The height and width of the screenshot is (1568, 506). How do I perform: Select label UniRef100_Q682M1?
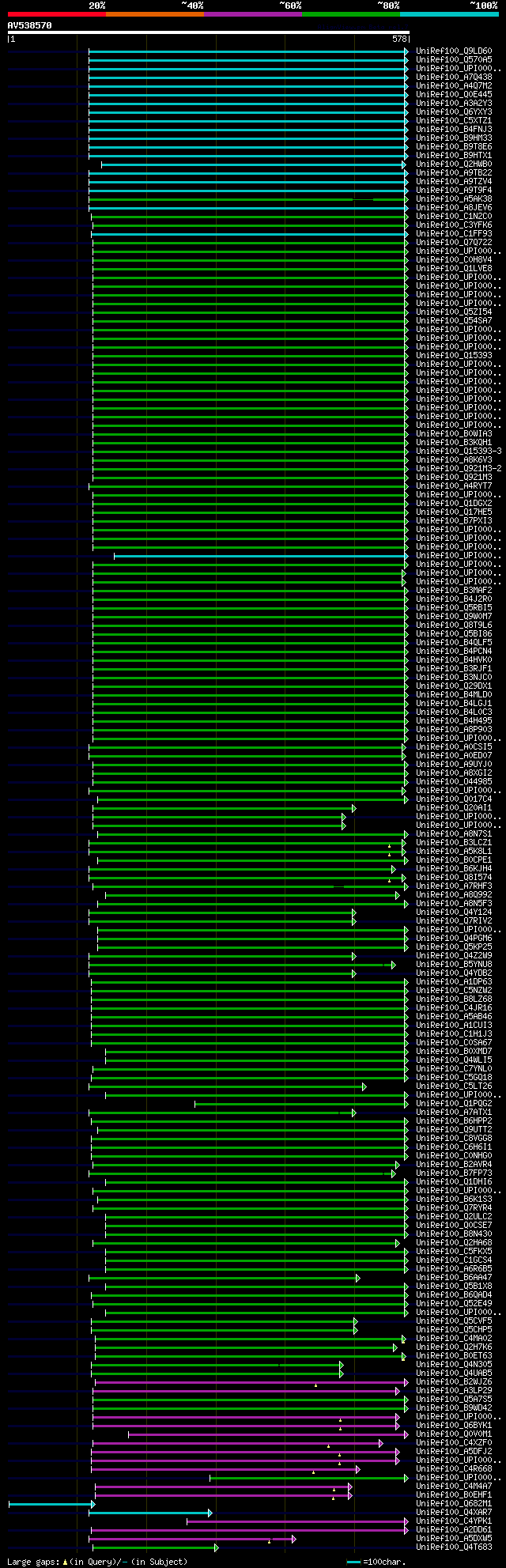[x=454, y=1504]
